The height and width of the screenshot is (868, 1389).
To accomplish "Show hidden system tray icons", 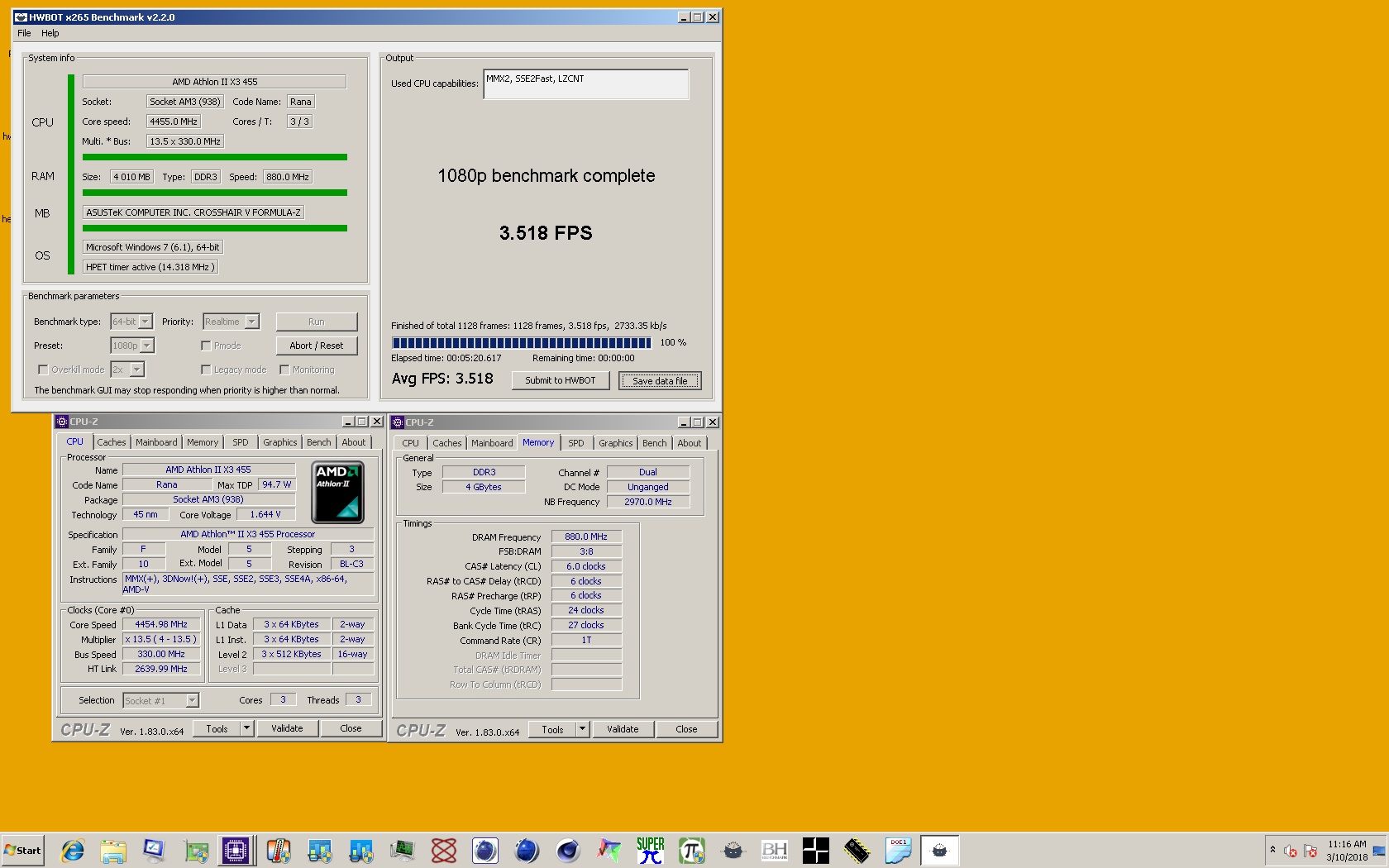I will 1272,850.
